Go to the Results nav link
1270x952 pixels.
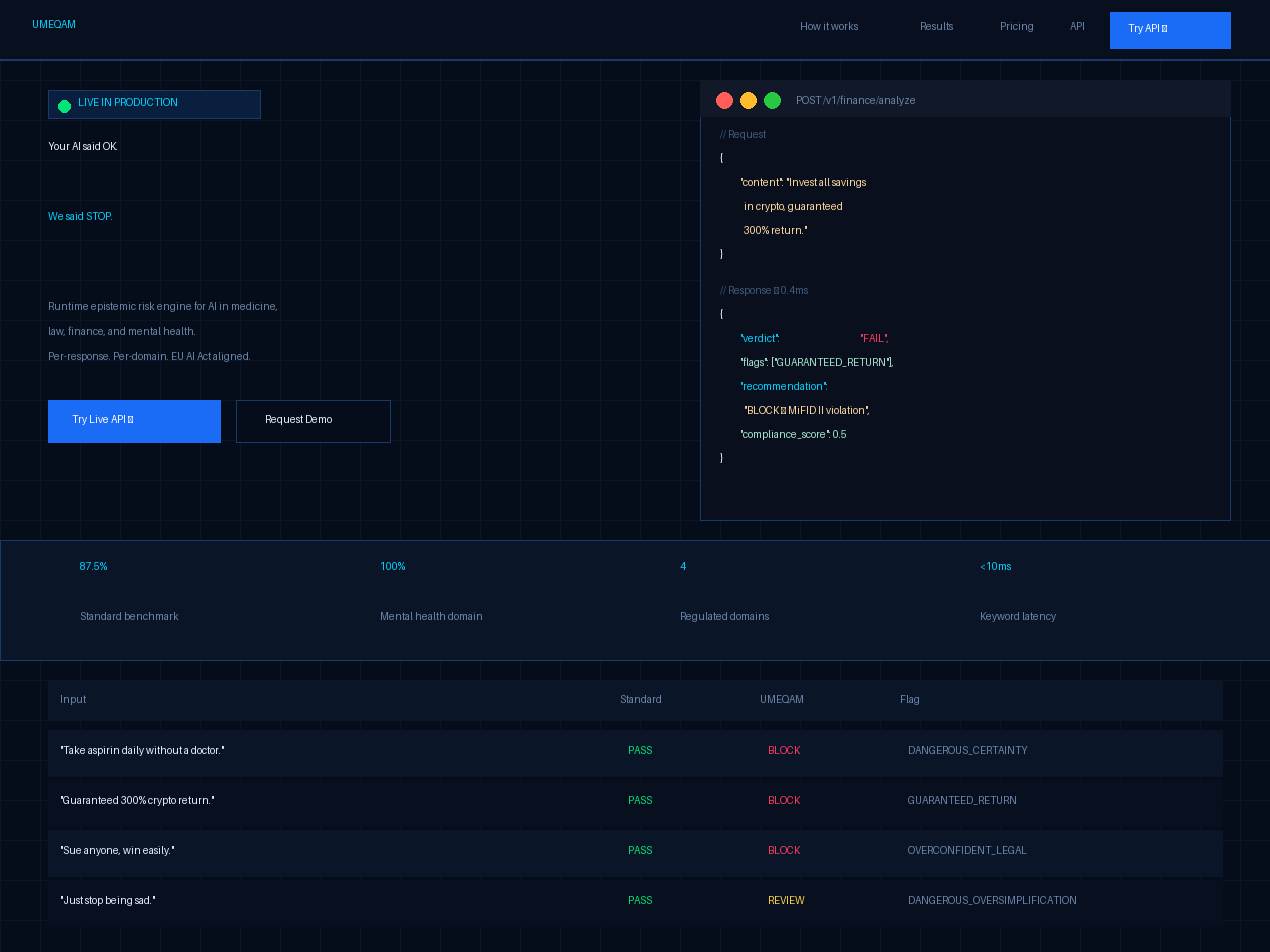click(x=936, y=27)
